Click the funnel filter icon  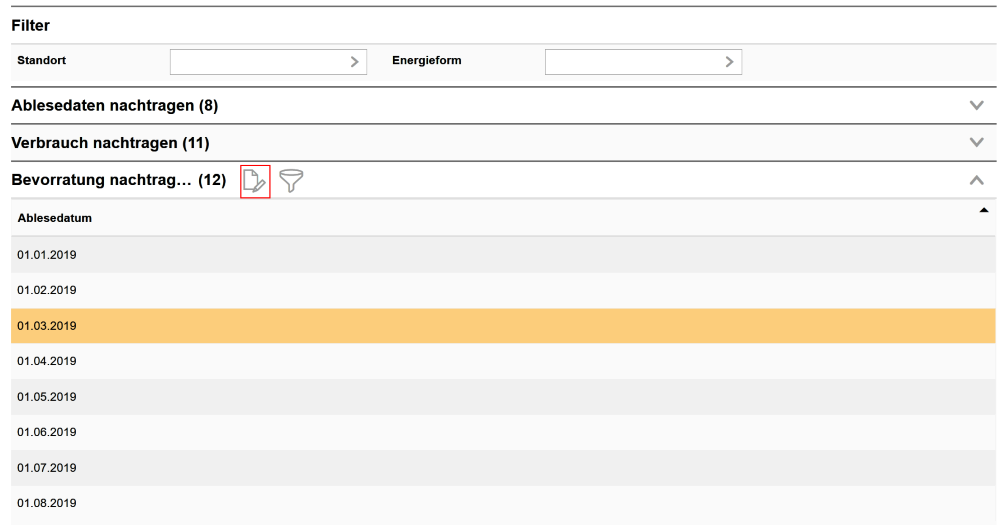point(291,181)
